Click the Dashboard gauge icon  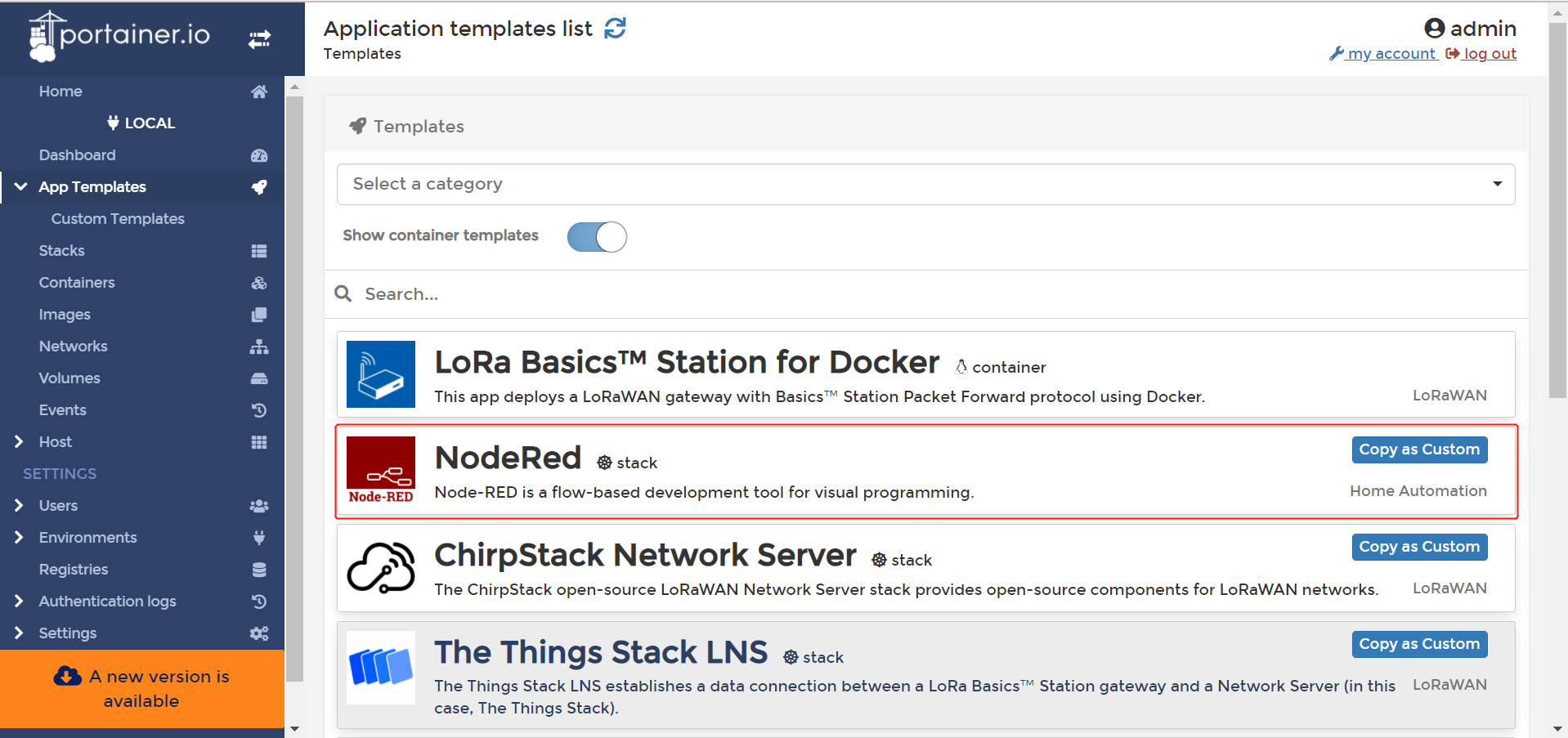click(x=259, y=155)
